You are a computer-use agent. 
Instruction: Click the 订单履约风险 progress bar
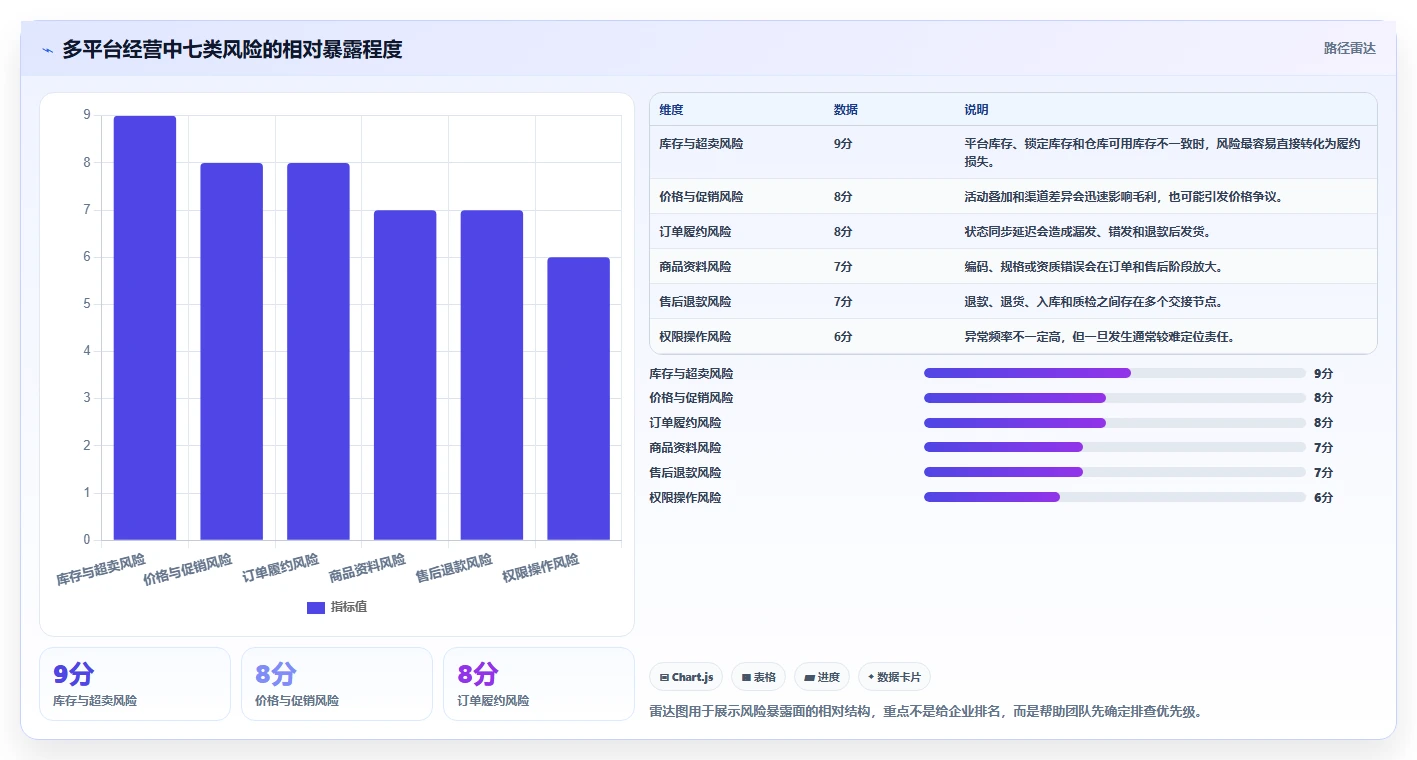click(x=1115, y=422)
